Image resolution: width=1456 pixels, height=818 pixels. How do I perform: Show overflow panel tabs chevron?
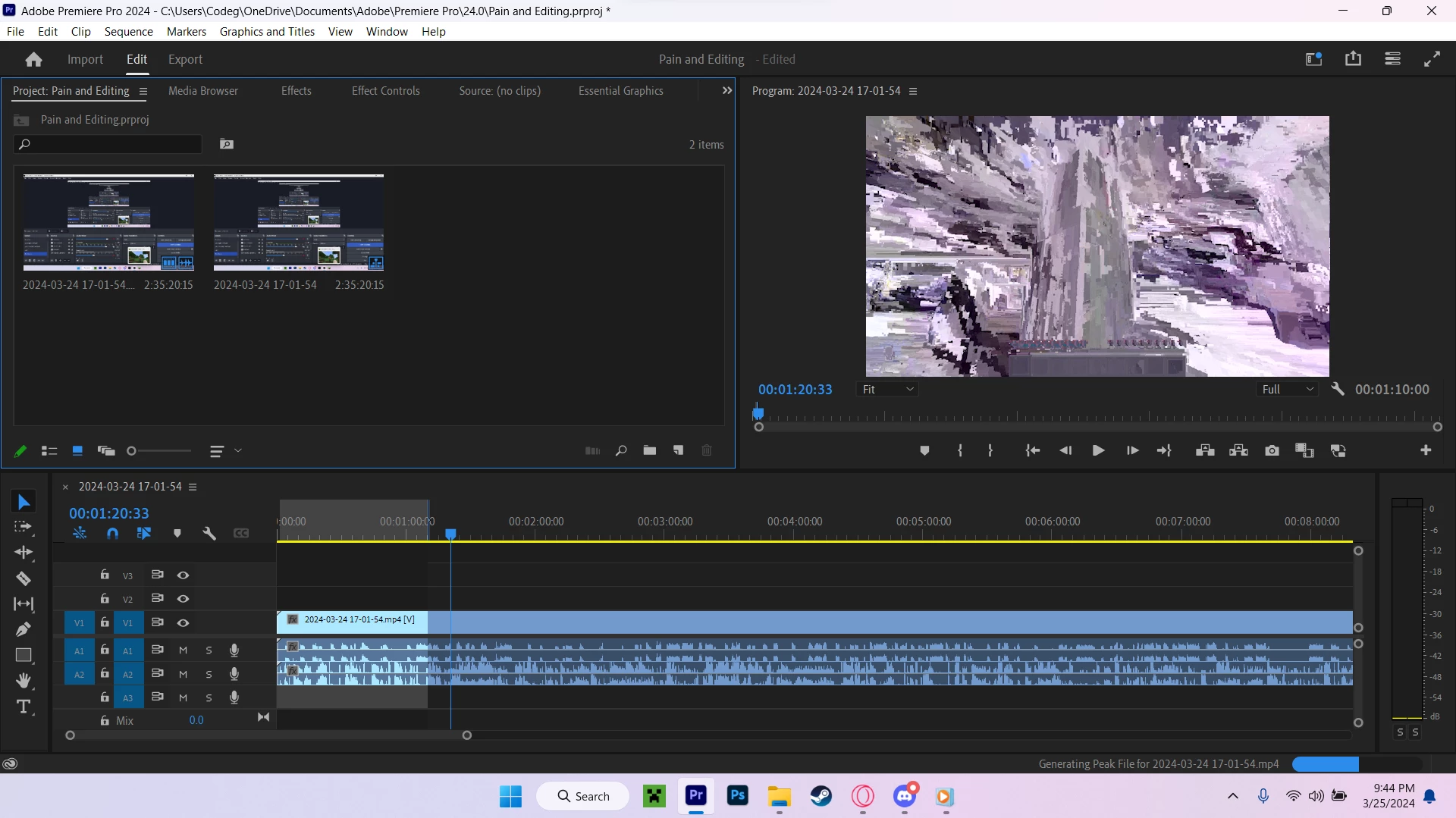[x=726, y=91]
